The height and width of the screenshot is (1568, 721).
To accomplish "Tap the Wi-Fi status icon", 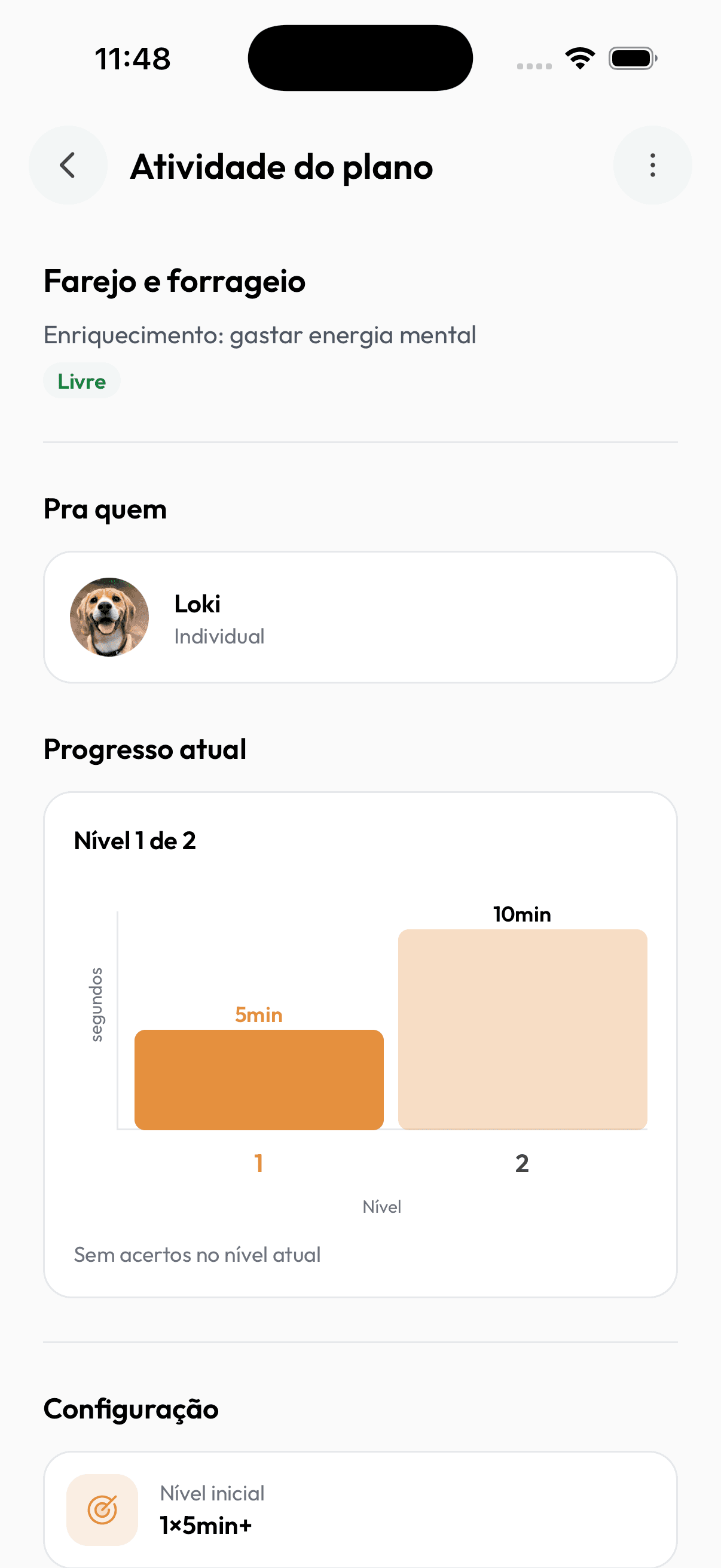I will click(x=580, y=59).
